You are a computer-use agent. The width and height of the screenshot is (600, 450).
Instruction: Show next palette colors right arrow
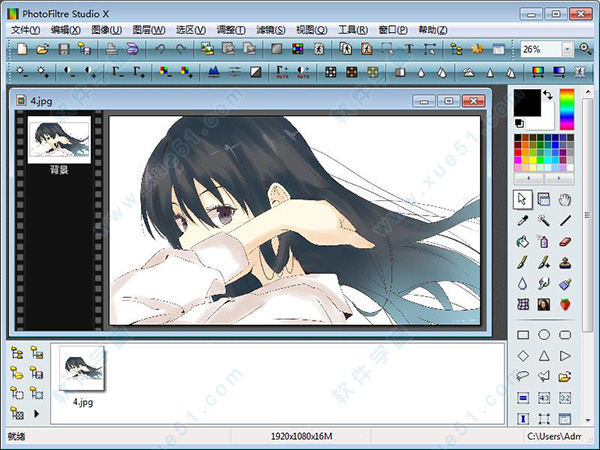click(x=559, y=178)
